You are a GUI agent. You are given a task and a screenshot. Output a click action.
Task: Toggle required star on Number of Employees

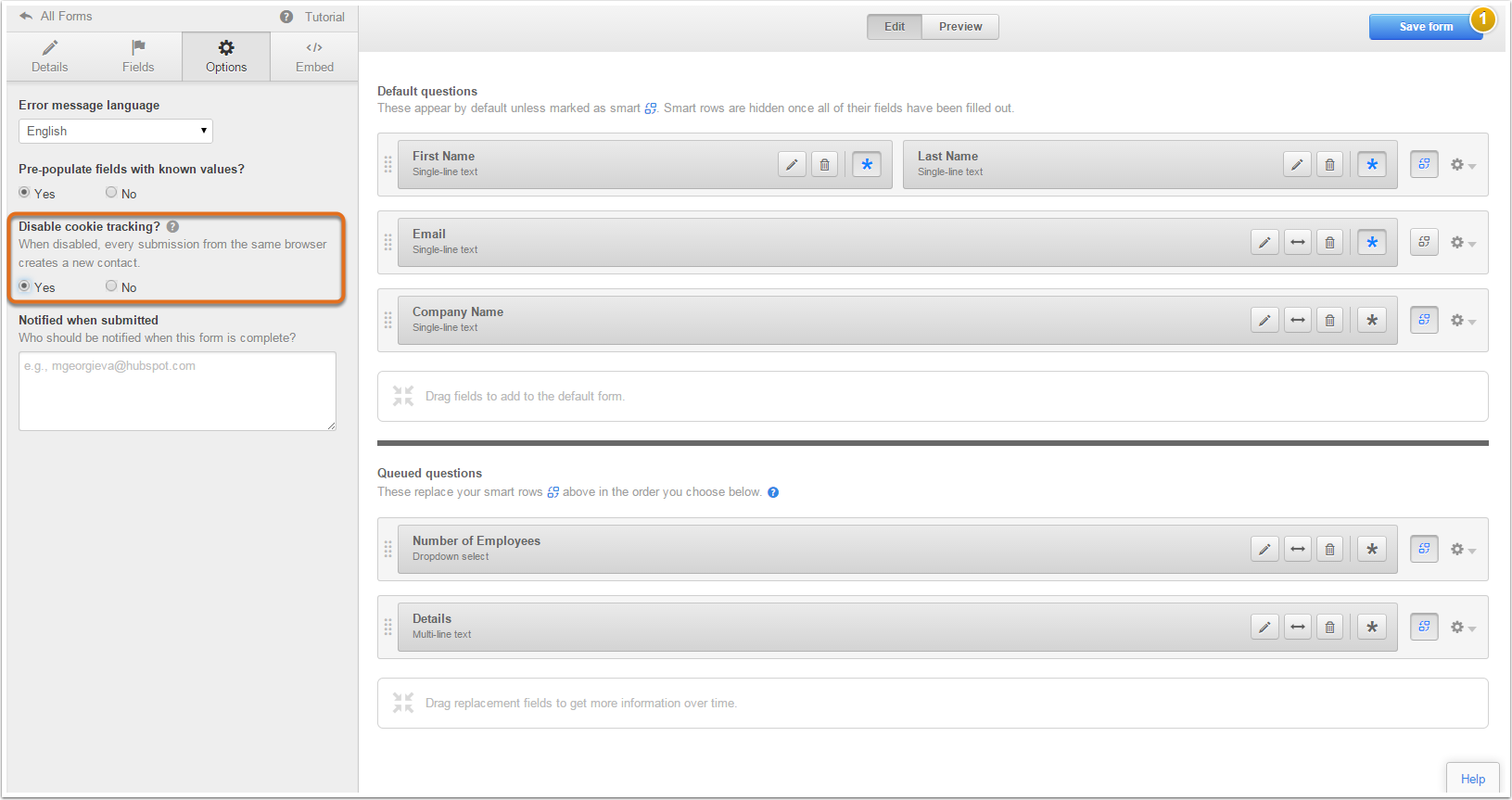(x=1372, y=550)
